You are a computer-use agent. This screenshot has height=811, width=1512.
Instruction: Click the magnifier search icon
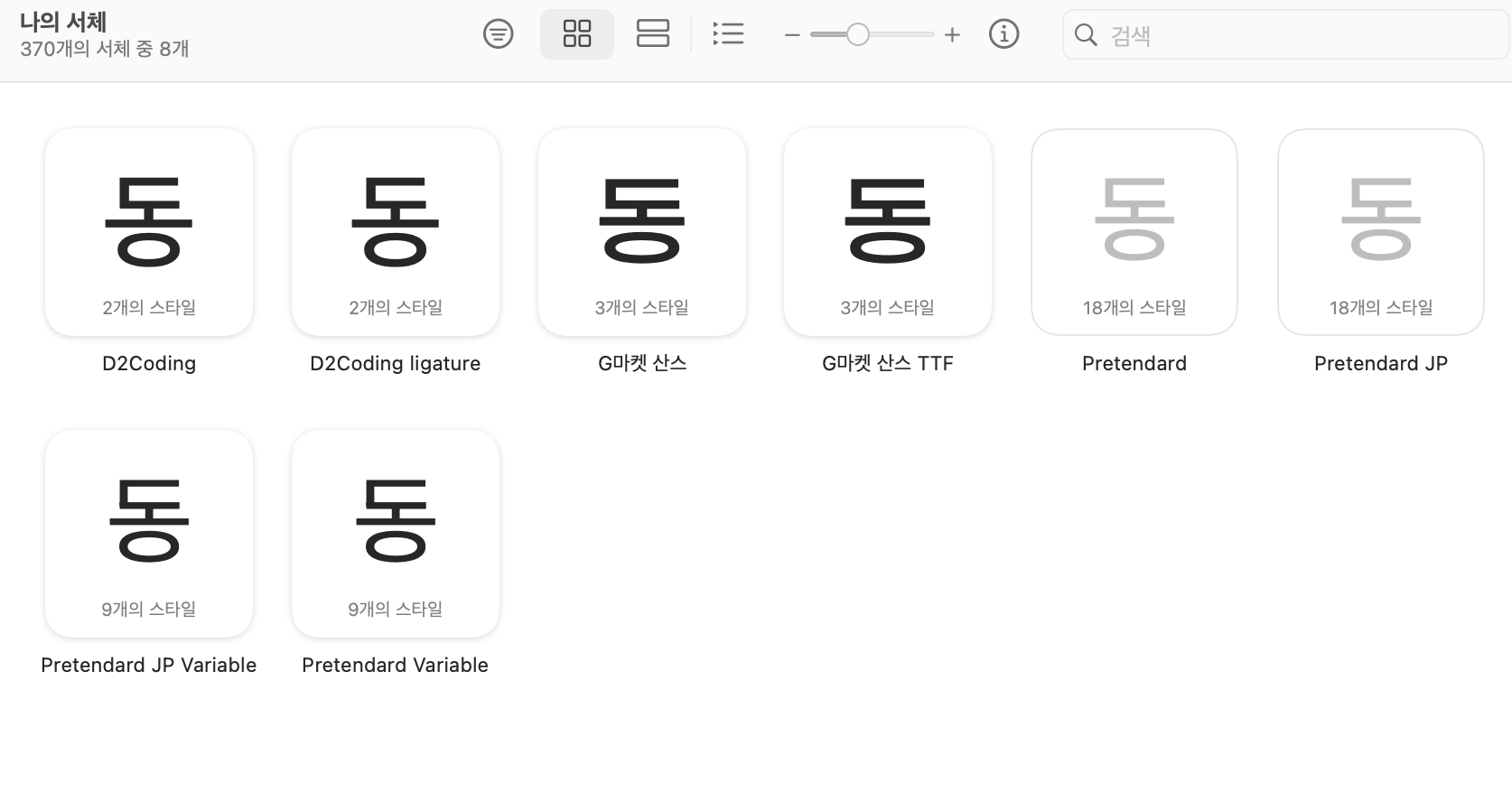(x=1086, y=35)
